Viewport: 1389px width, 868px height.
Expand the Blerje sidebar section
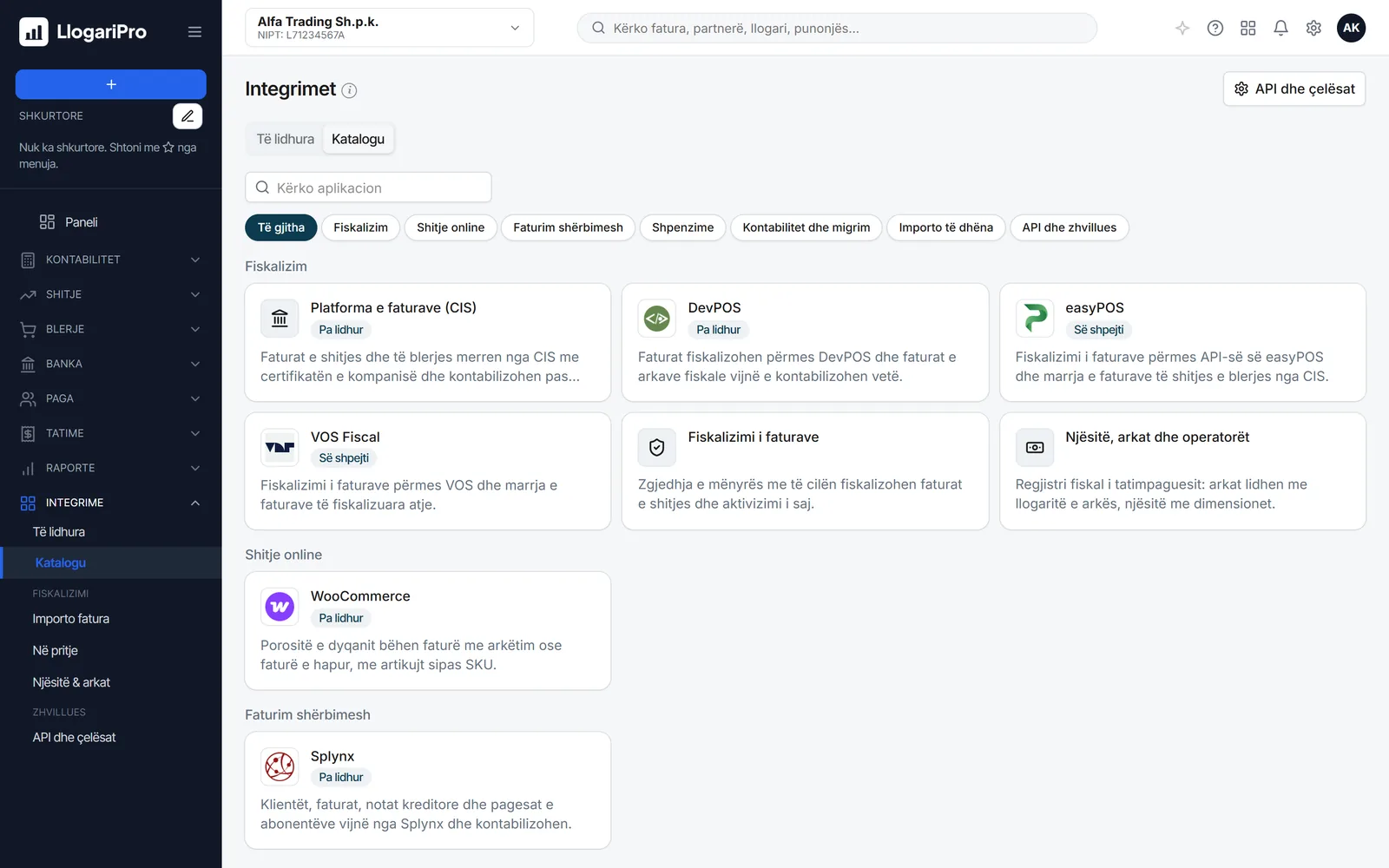[x=111, y=329]
